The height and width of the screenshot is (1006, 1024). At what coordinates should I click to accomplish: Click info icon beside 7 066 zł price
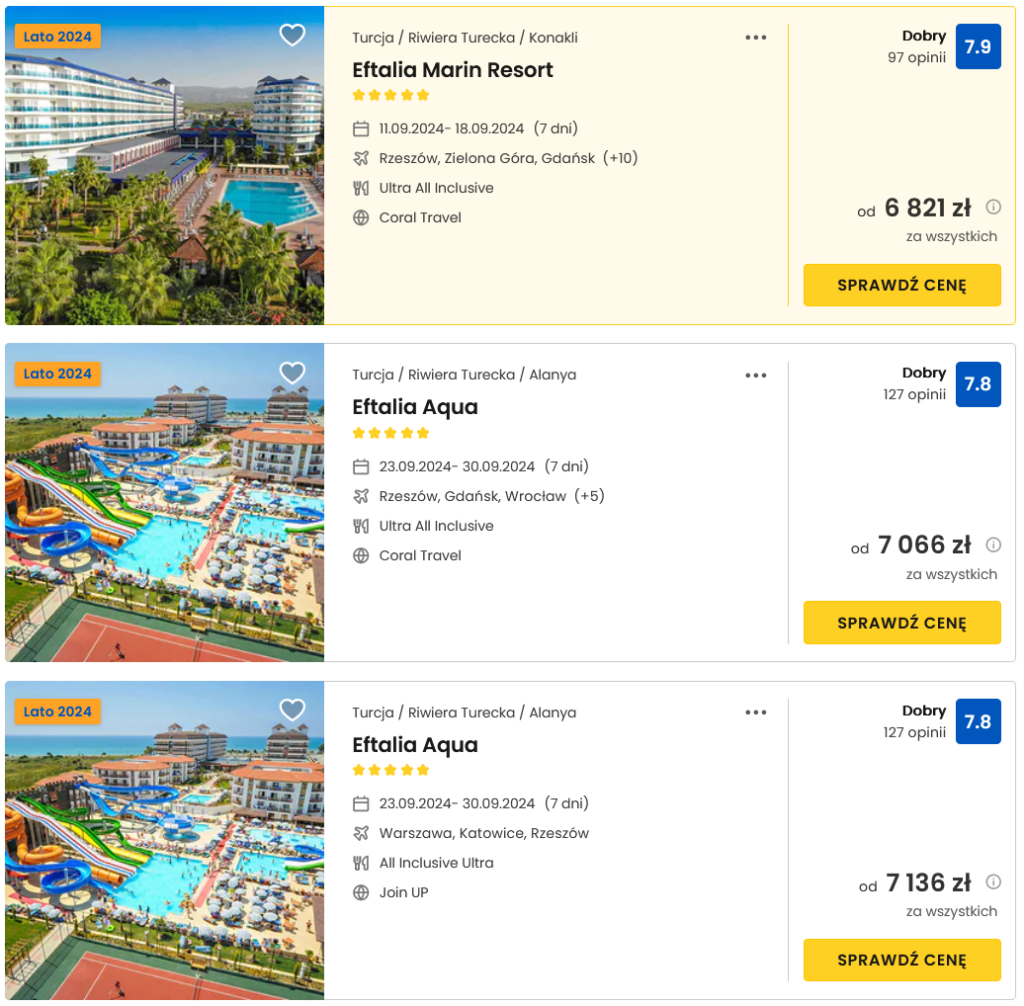tap(993, 545)
